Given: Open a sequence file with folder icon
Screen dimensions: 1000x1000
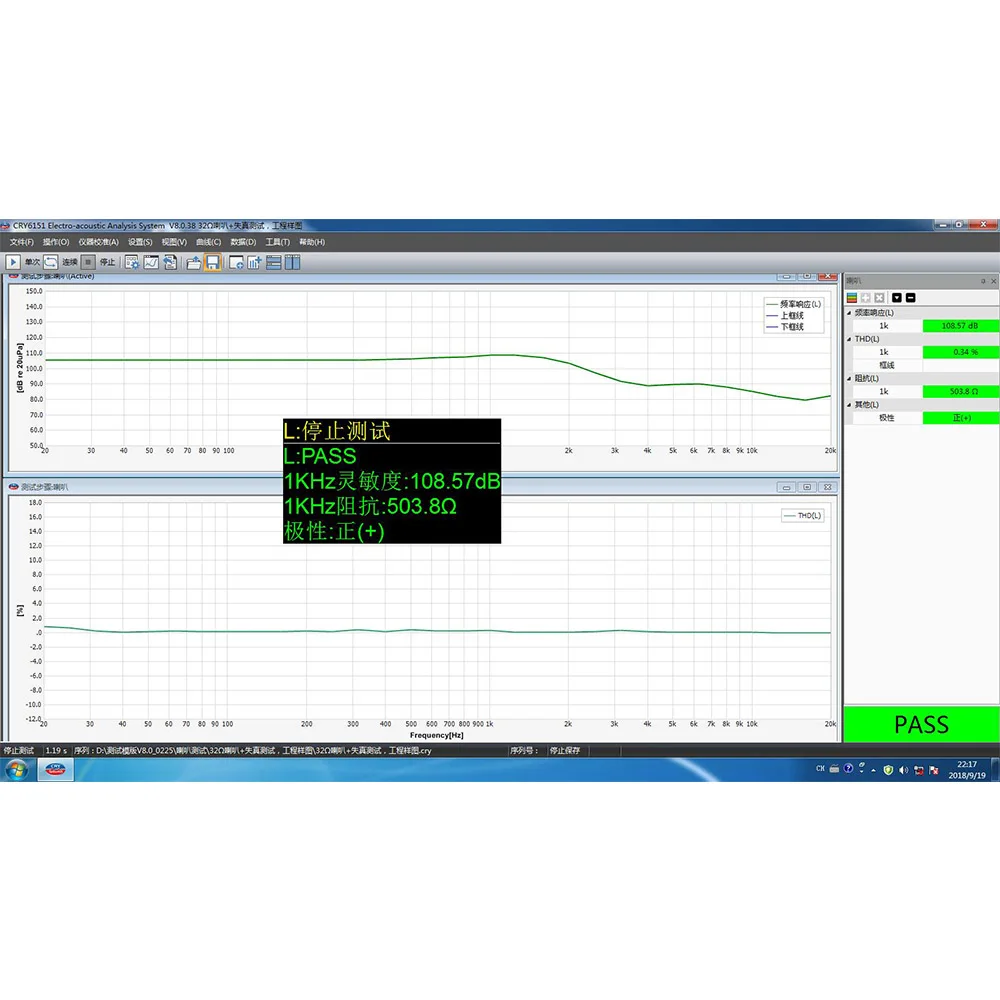Looking at the screenshot, I should point(193,262).
